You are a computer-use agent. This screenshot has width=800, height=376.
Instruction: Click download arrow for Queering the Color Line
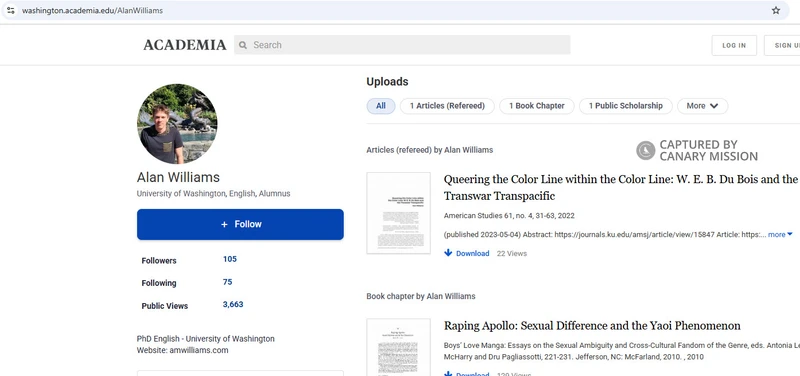click(448, 253)
